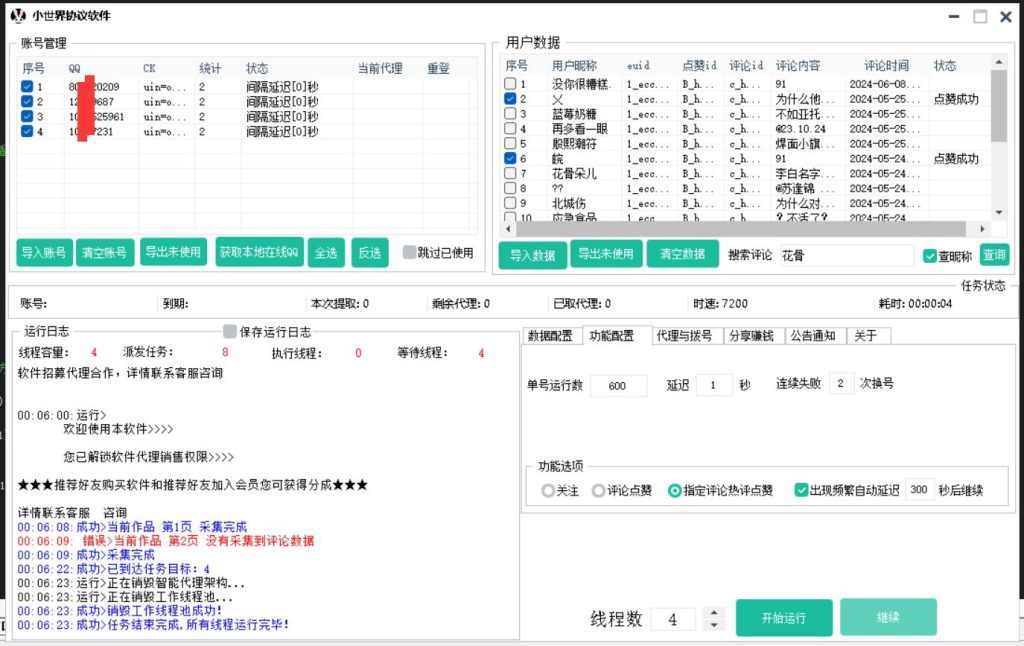Click 清空数据 to clear user data
This screenshot has height=646, width=1024.
pyautogui.click(x=682, y=254)
